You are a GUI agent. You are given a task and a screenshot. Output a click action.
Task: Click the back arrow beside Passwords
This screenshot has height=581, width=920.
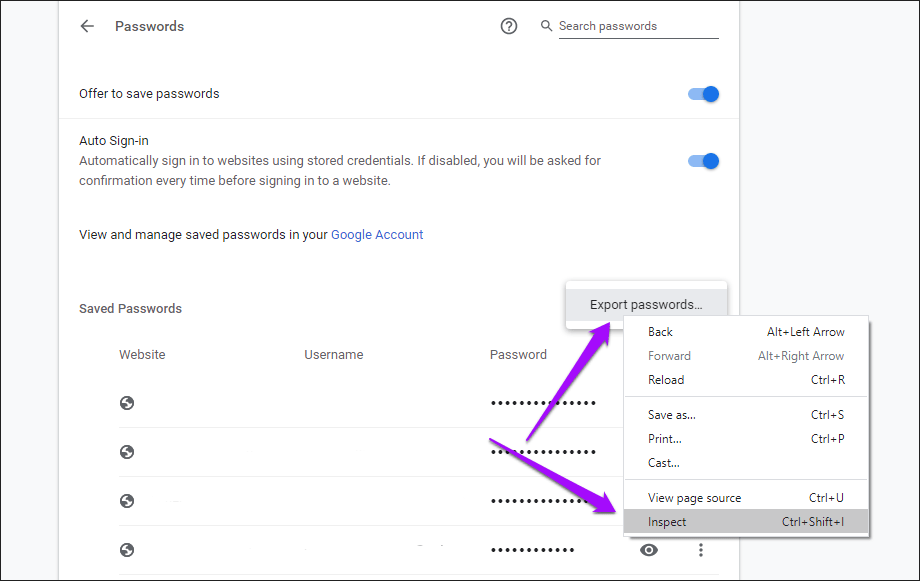click(87, 27)
